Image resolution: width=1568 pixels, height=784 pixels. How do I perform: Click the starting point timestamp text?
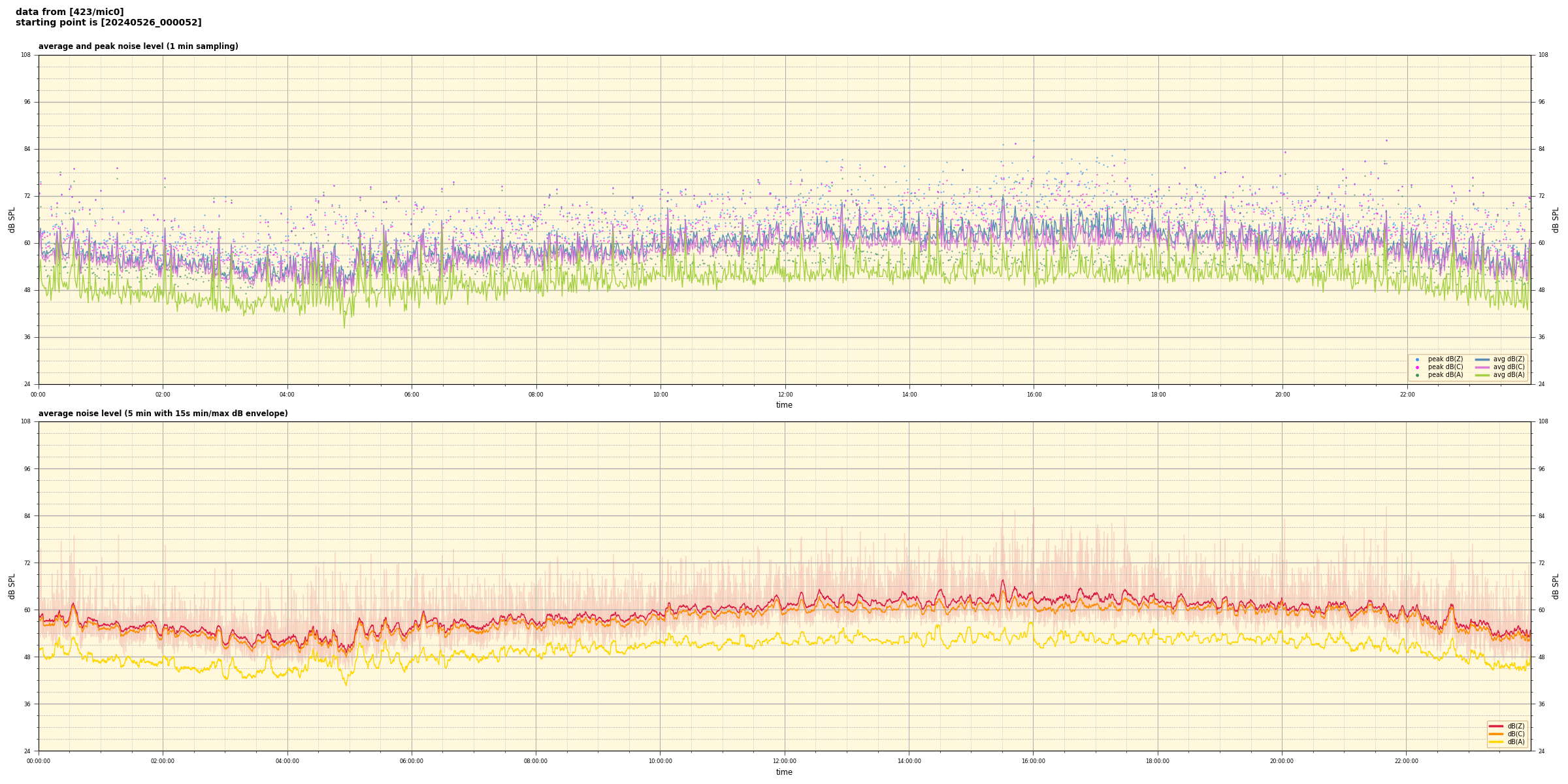(x=108, y=23)
